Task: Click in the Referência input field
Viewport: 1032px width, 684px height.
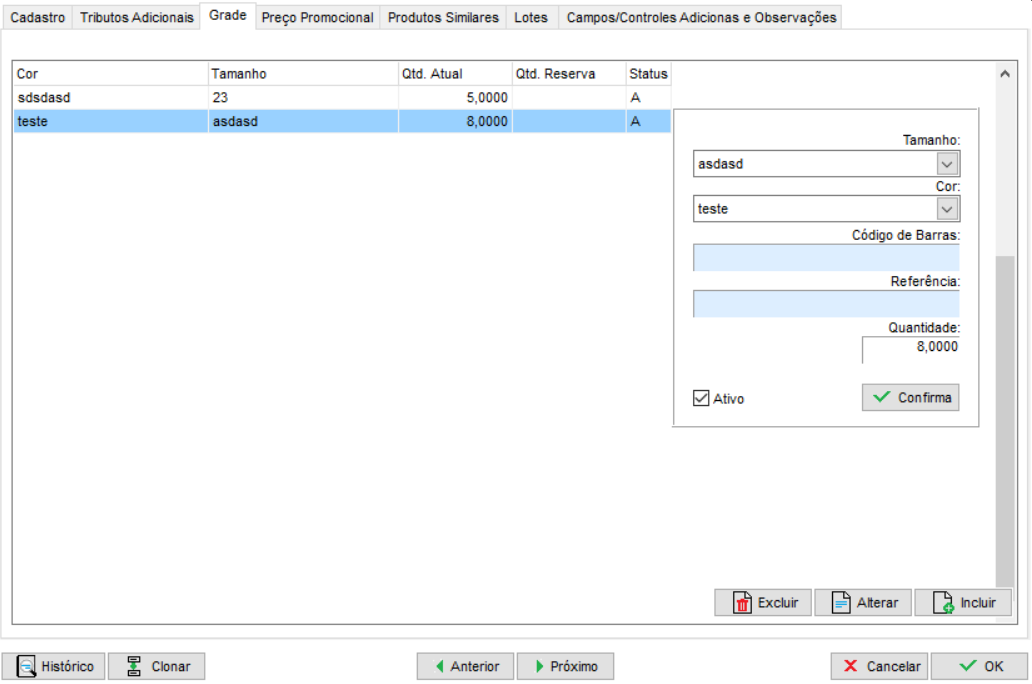Action: pyautogui.click(x=826, y=303)
